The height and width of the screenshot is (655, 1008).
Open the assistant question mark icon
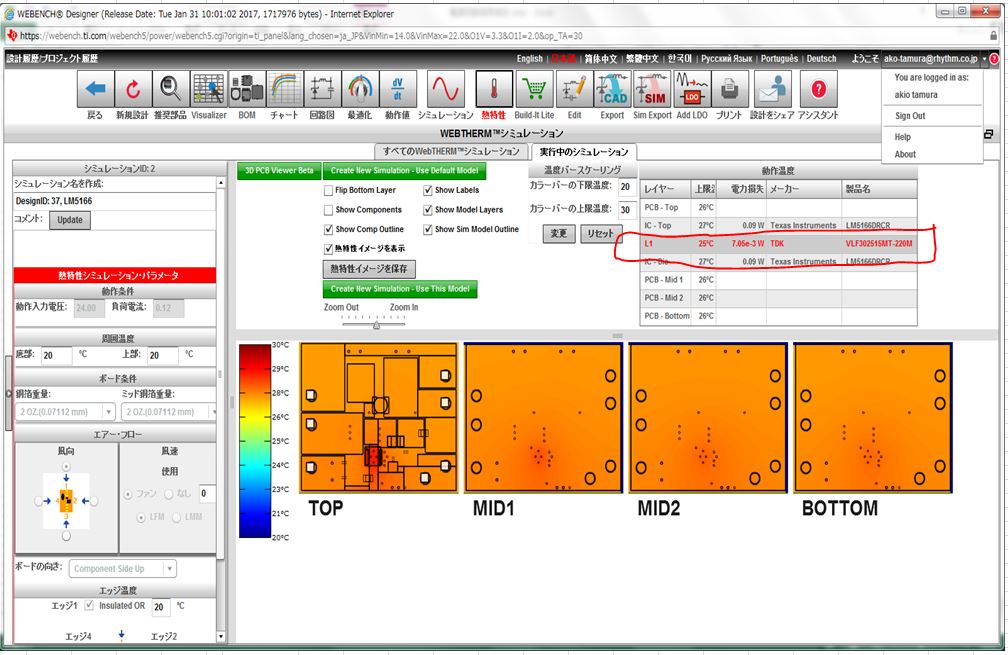[818, 89]
